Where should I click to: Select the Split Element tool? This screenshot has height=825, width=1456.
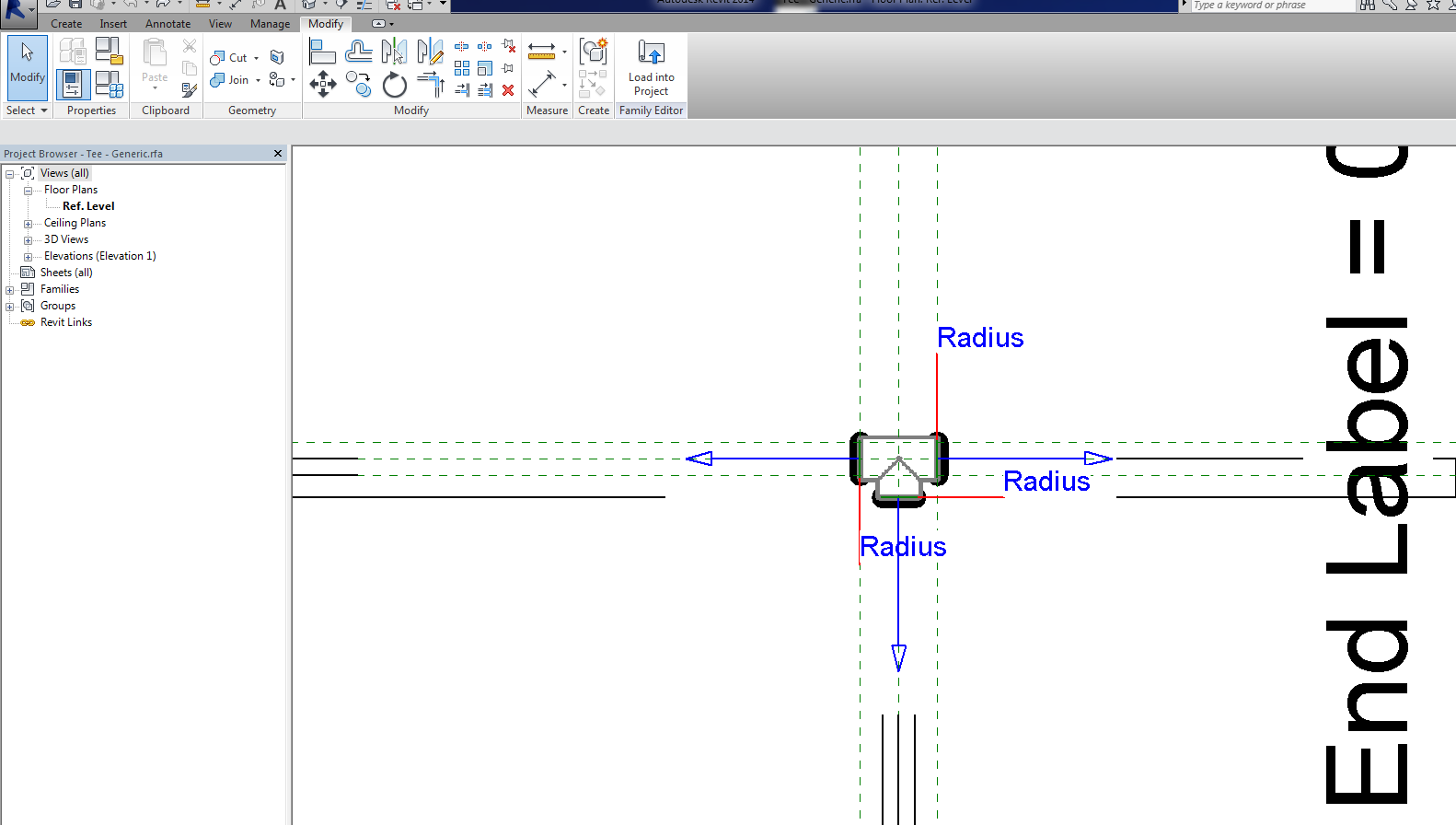462,46
